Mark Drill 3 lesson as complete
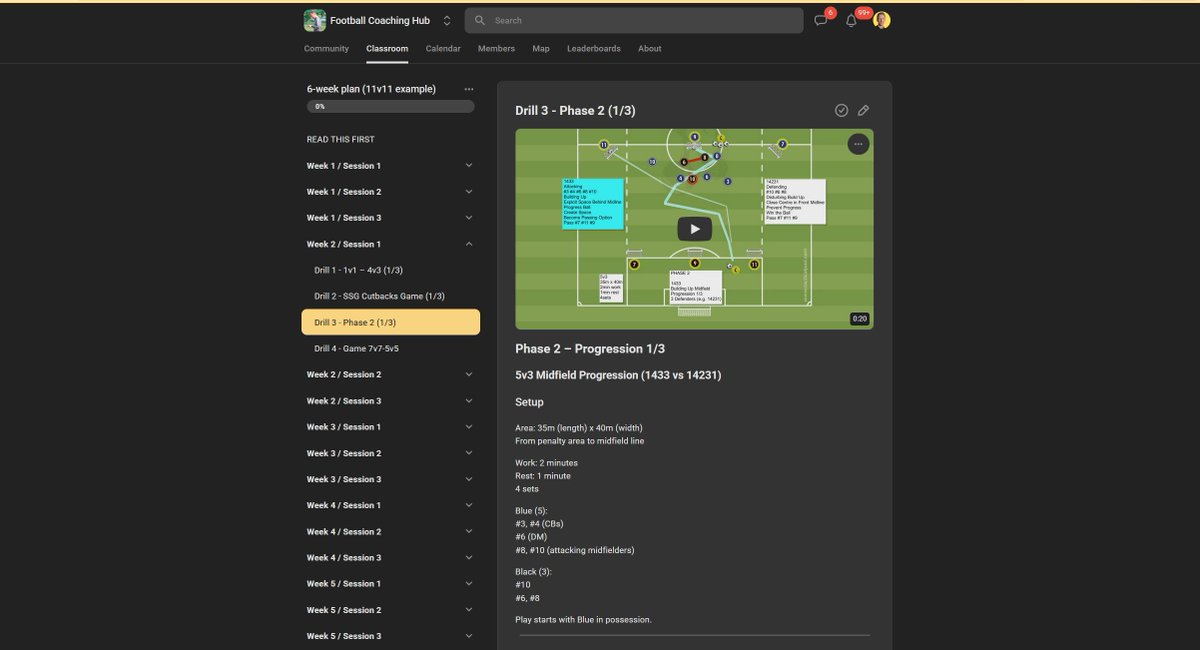Screen dimensions: 1200x650 (x=841, y=110)
